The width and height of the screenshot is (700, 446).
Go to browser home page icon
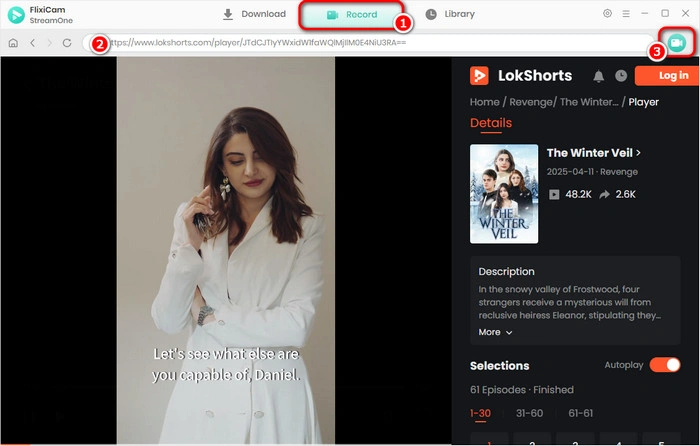point(13,44)
